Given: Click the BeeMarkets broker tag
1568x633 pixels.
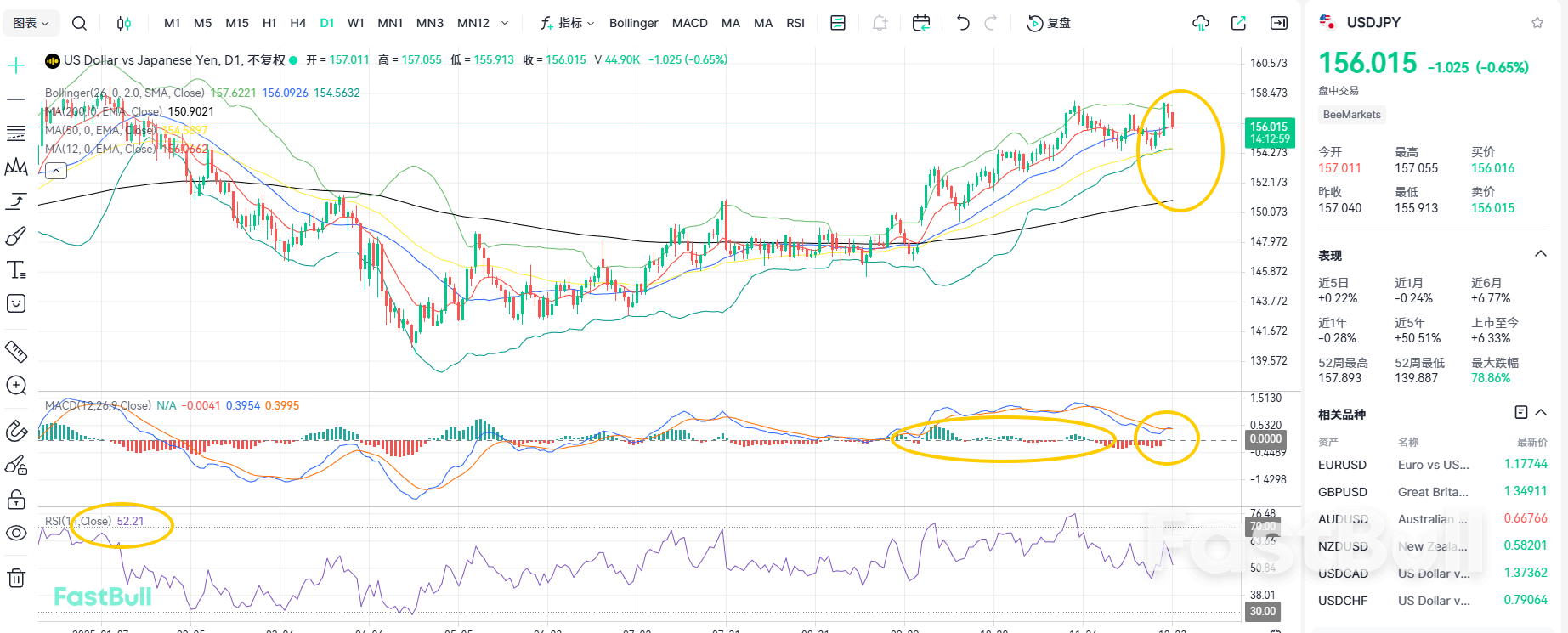Looking at the screenshot, I should (x=1351, y=115).
